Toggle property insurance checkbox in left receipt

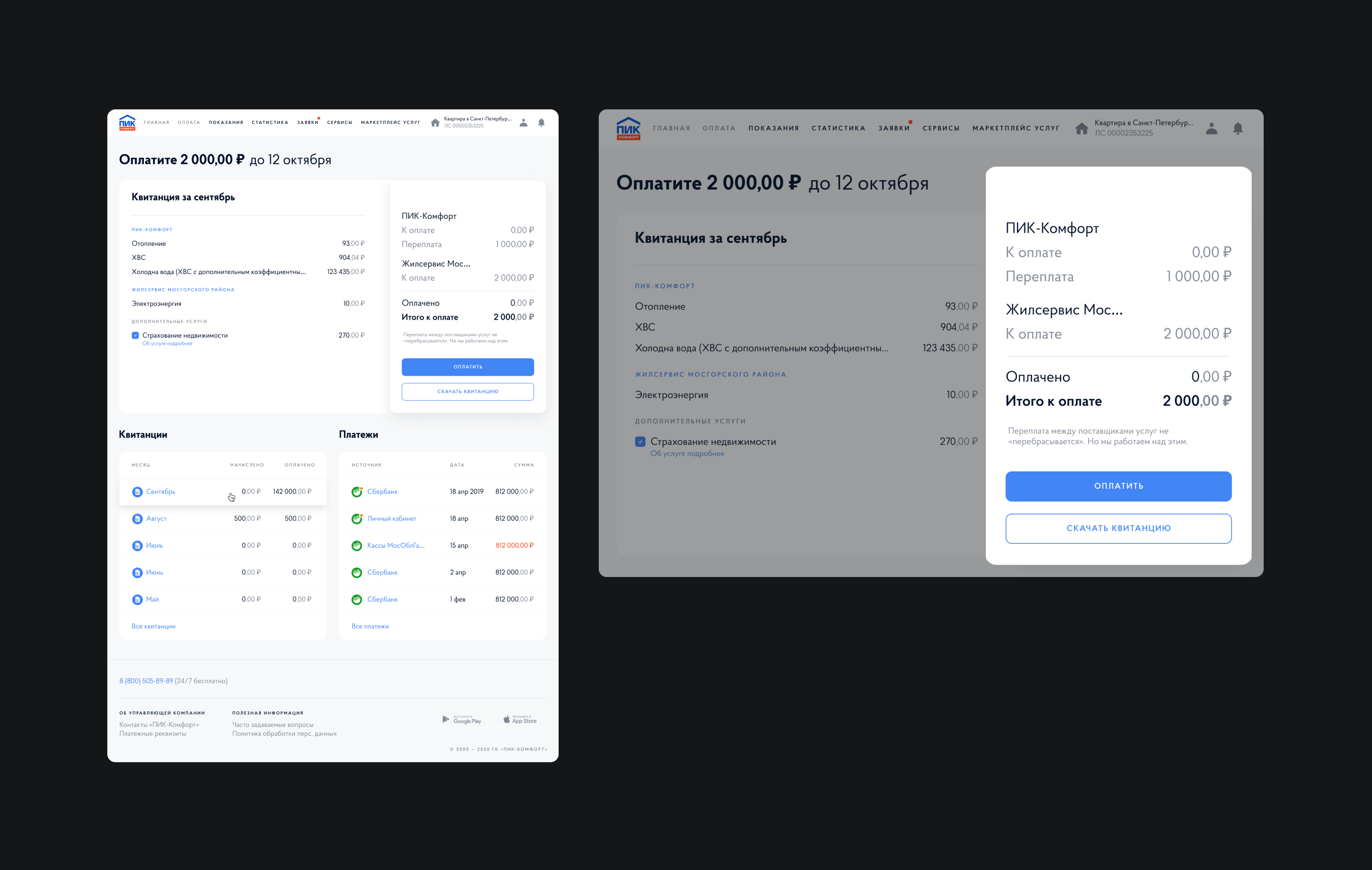(135, 335)
